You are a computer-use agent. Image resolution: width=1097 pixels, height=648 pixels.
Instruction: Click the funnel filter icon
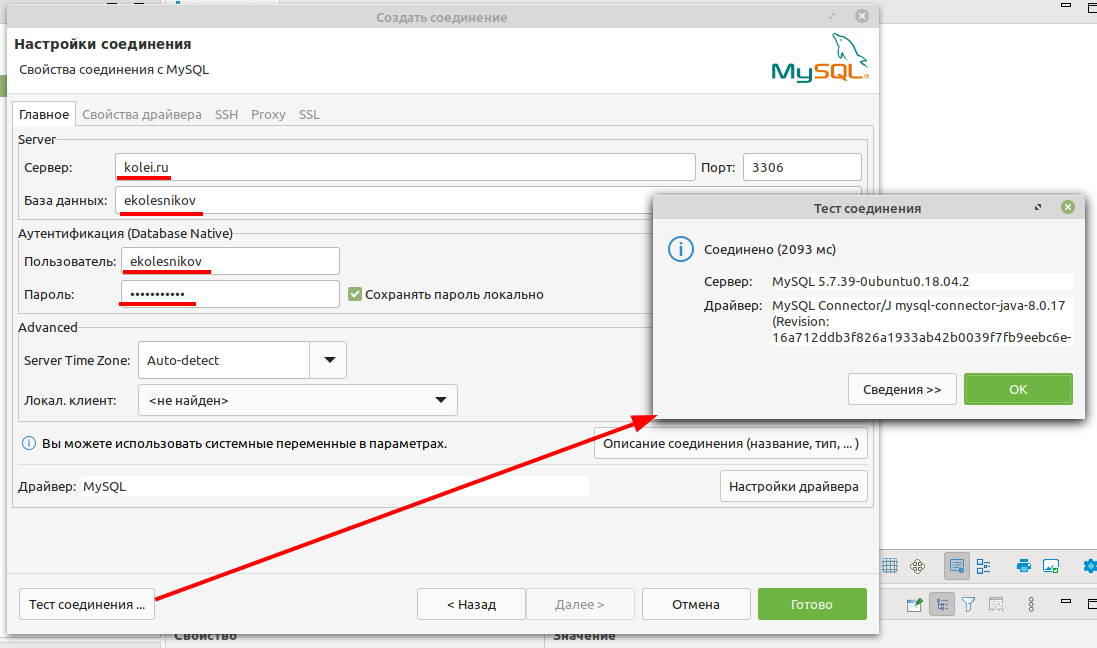click(x=968, y=604)
